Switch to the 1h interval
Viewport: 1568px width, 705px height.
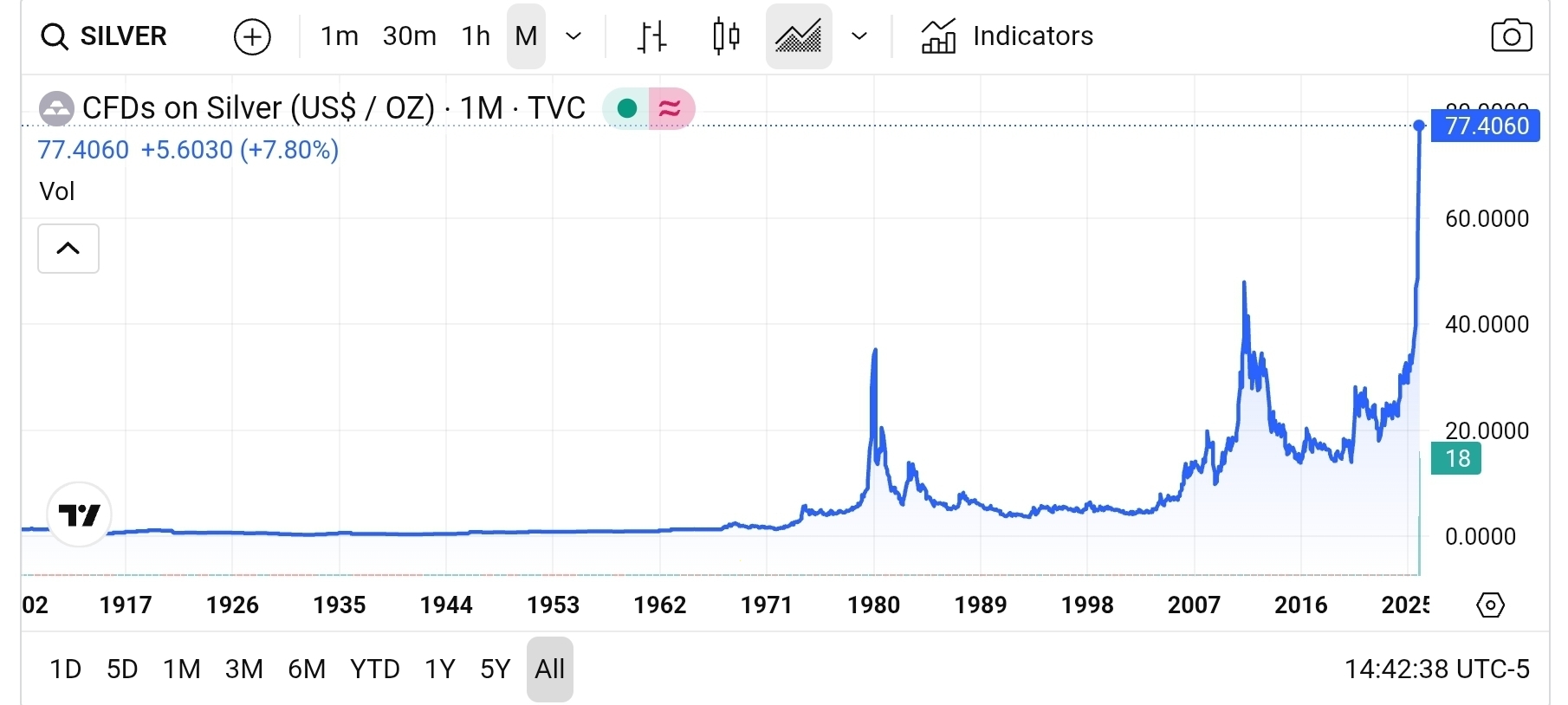tap(476, 36)
